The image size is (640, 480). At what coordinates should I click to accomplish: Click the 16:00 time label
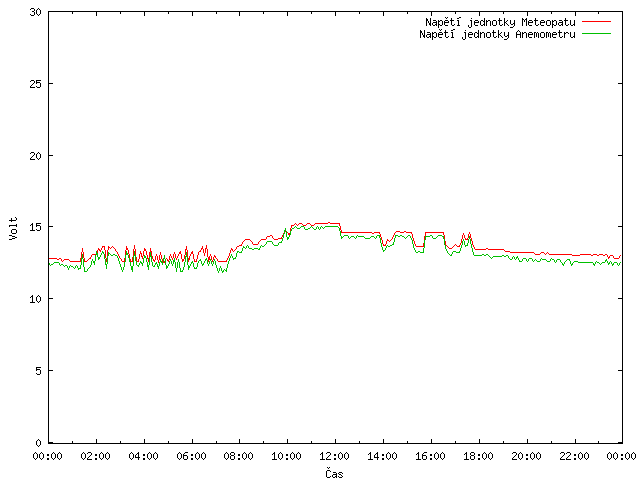[x=430, y=456]
